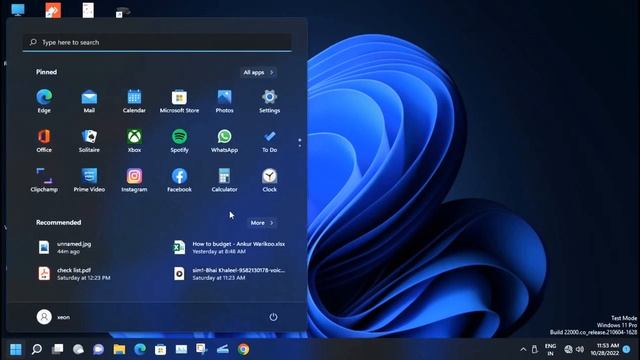Open Settings from pinned apps

269,101
